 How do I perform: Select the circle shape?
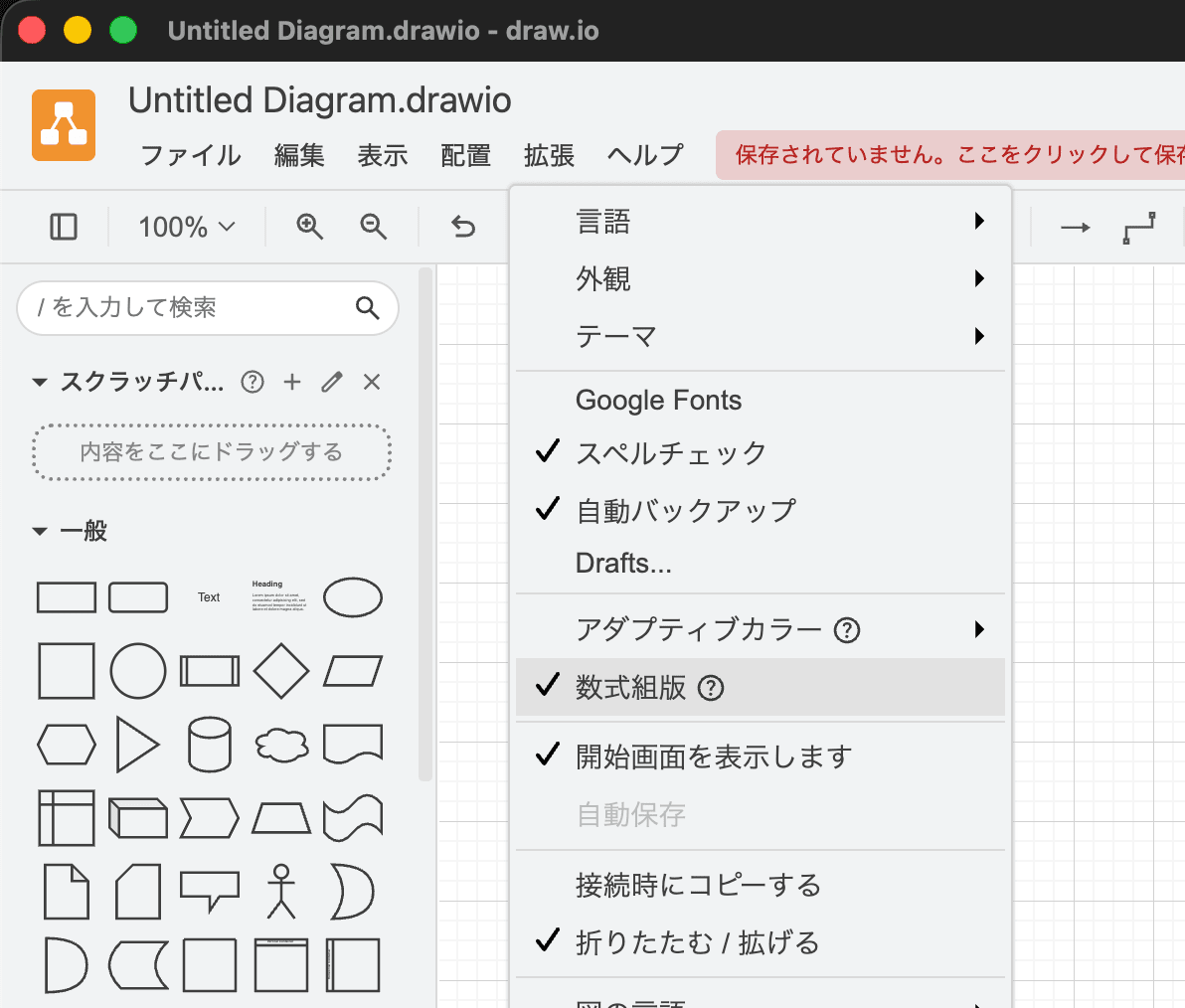[138, 671]
